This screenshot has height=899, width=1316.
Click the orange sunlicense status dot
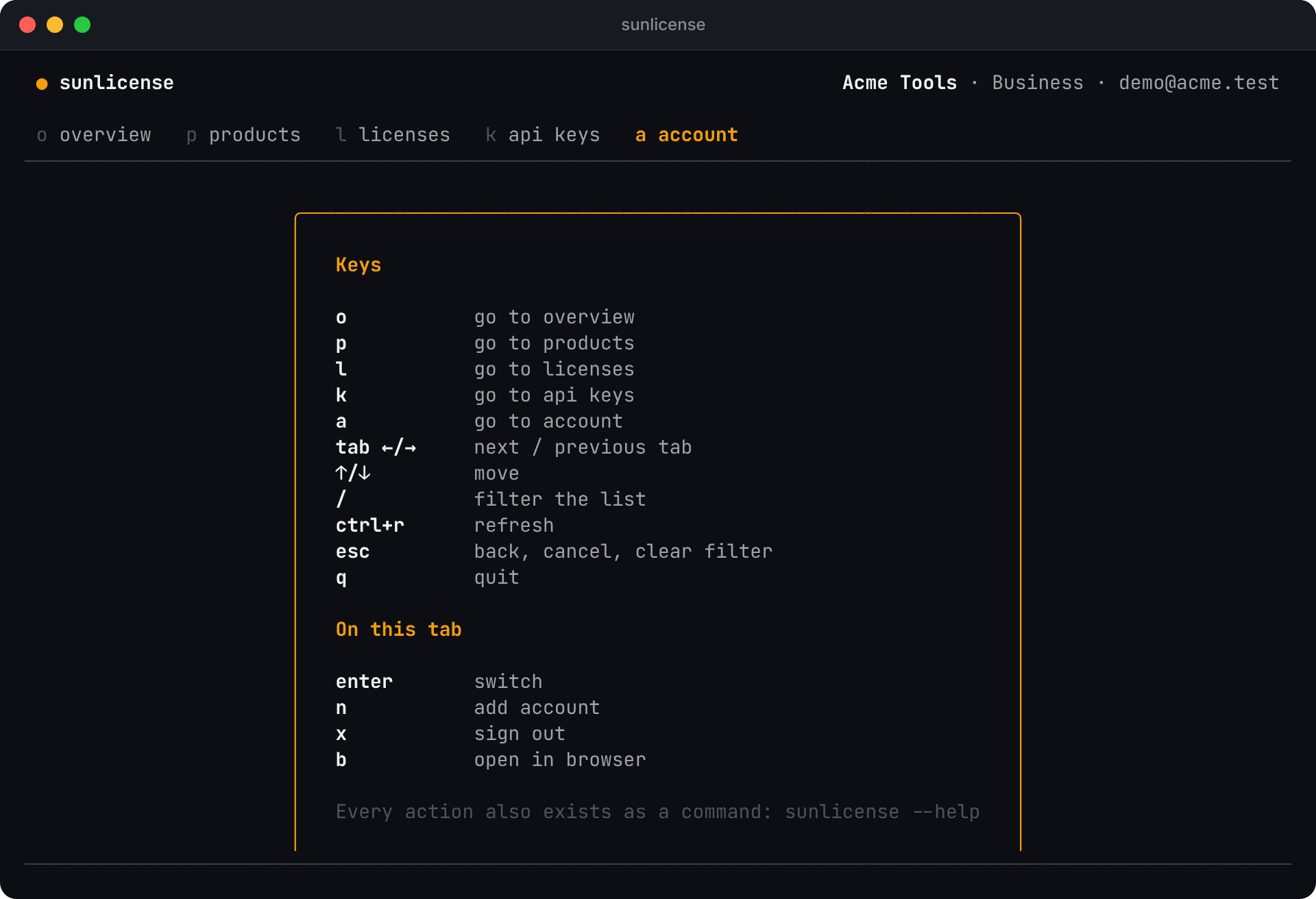pyautogui.click(x=42, y=84)
